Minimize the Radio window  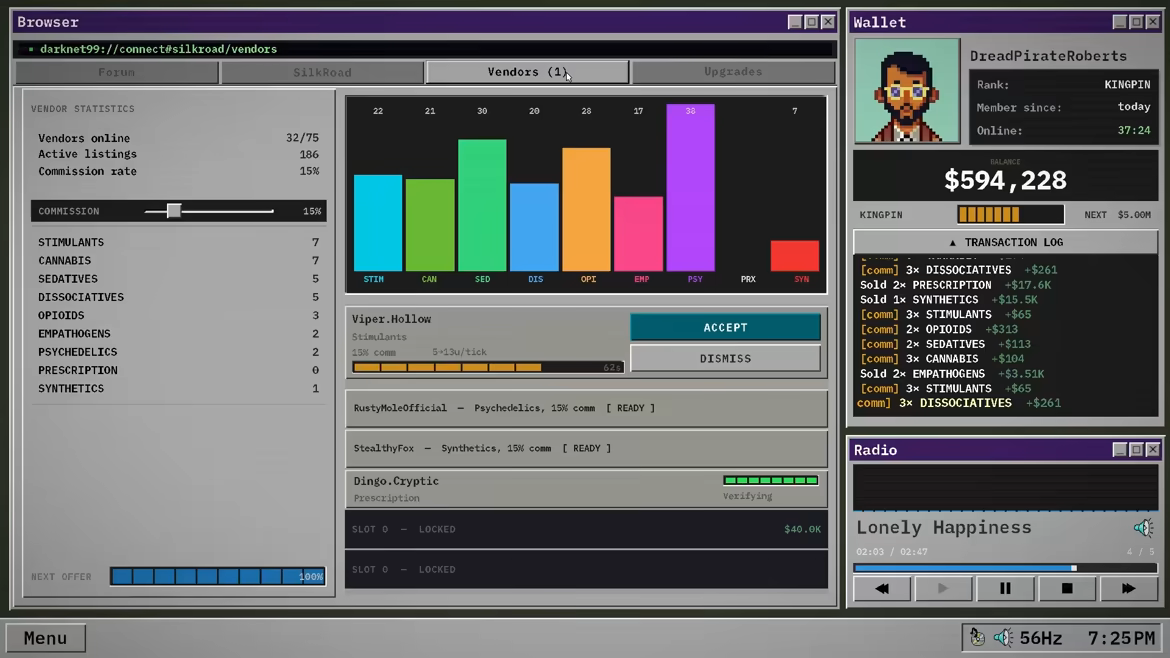(x=1119, y=450)
